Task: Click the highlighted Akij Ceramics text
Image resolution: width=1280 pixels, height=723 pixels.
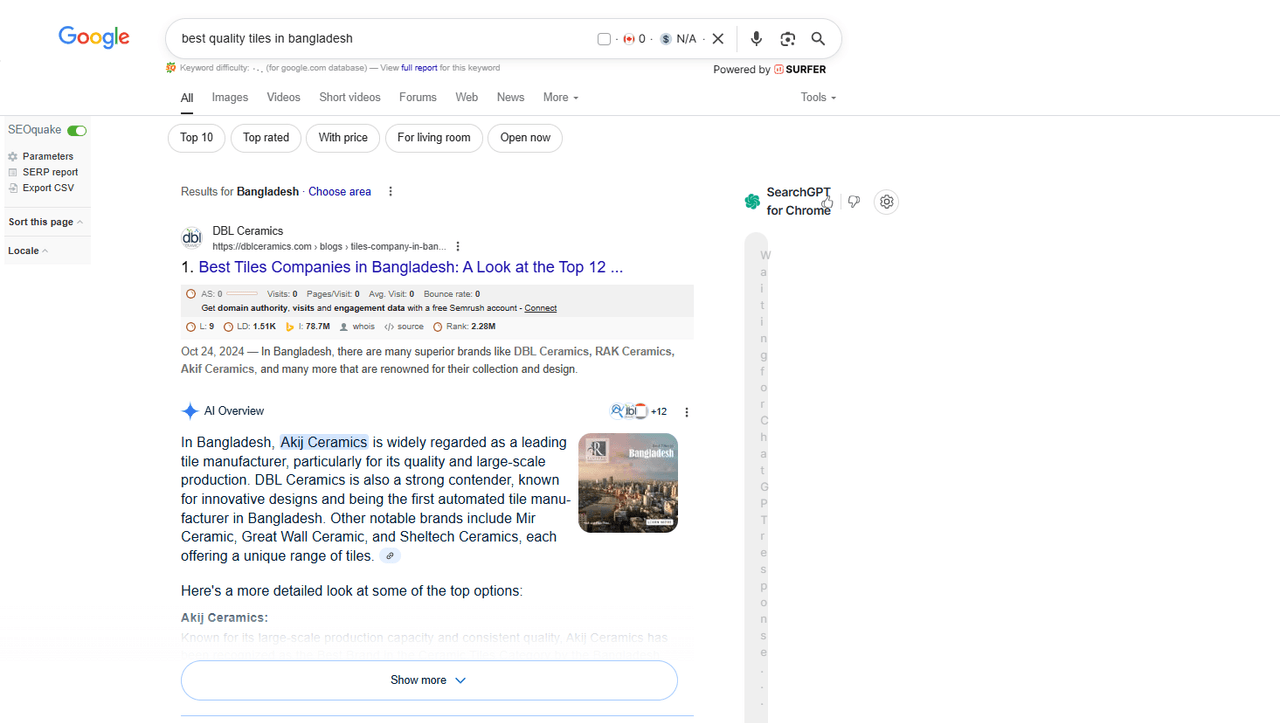Action: pyautogui.click(x=324, y=442)
